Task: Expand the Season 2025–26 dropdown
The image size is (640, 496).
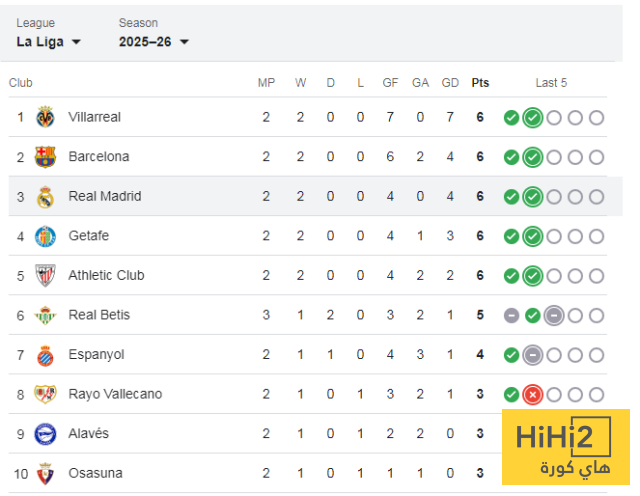Action: [153, 42]
